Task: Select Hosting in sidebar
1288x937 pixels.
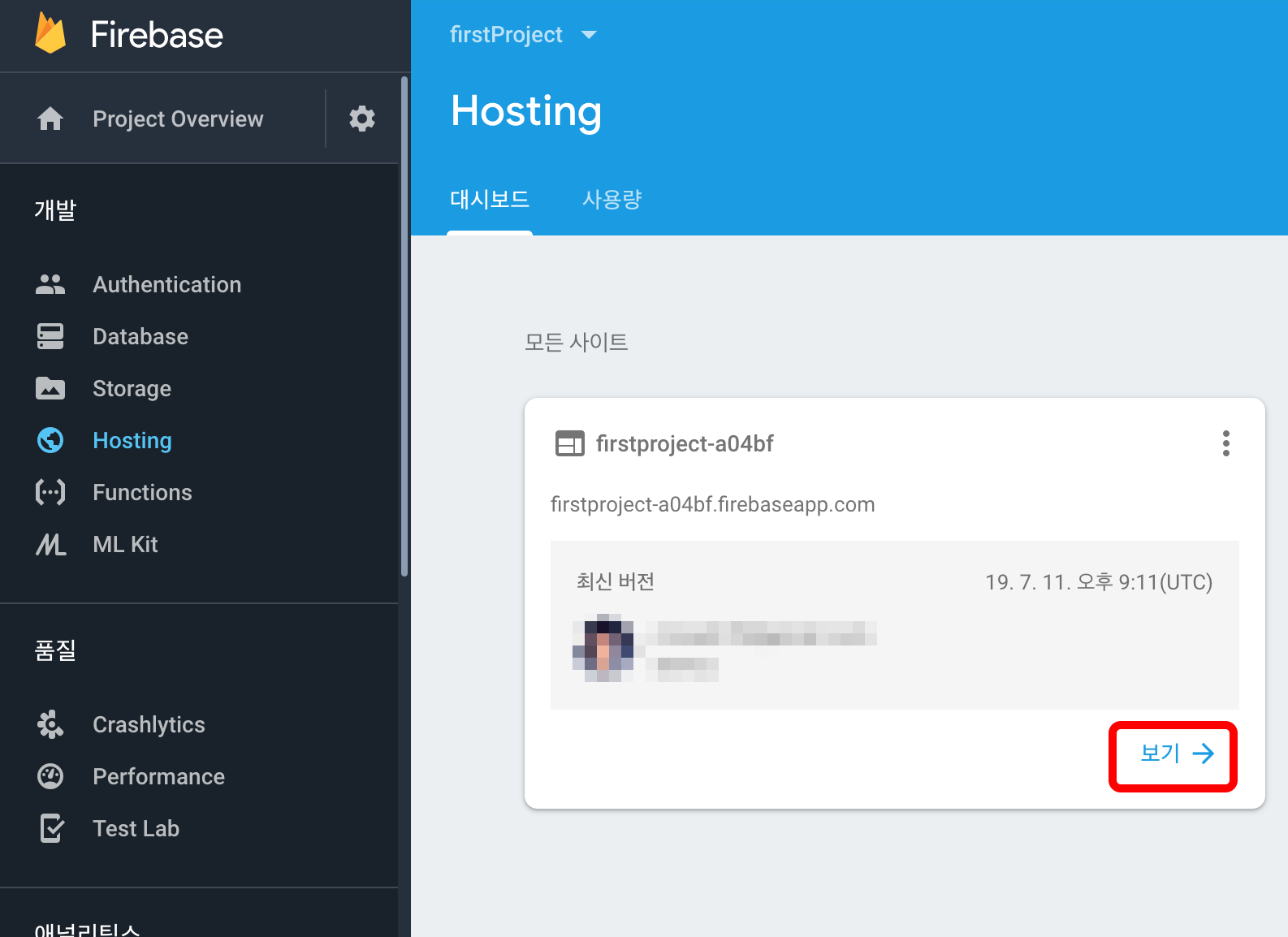Action: (x=132, y=440)
